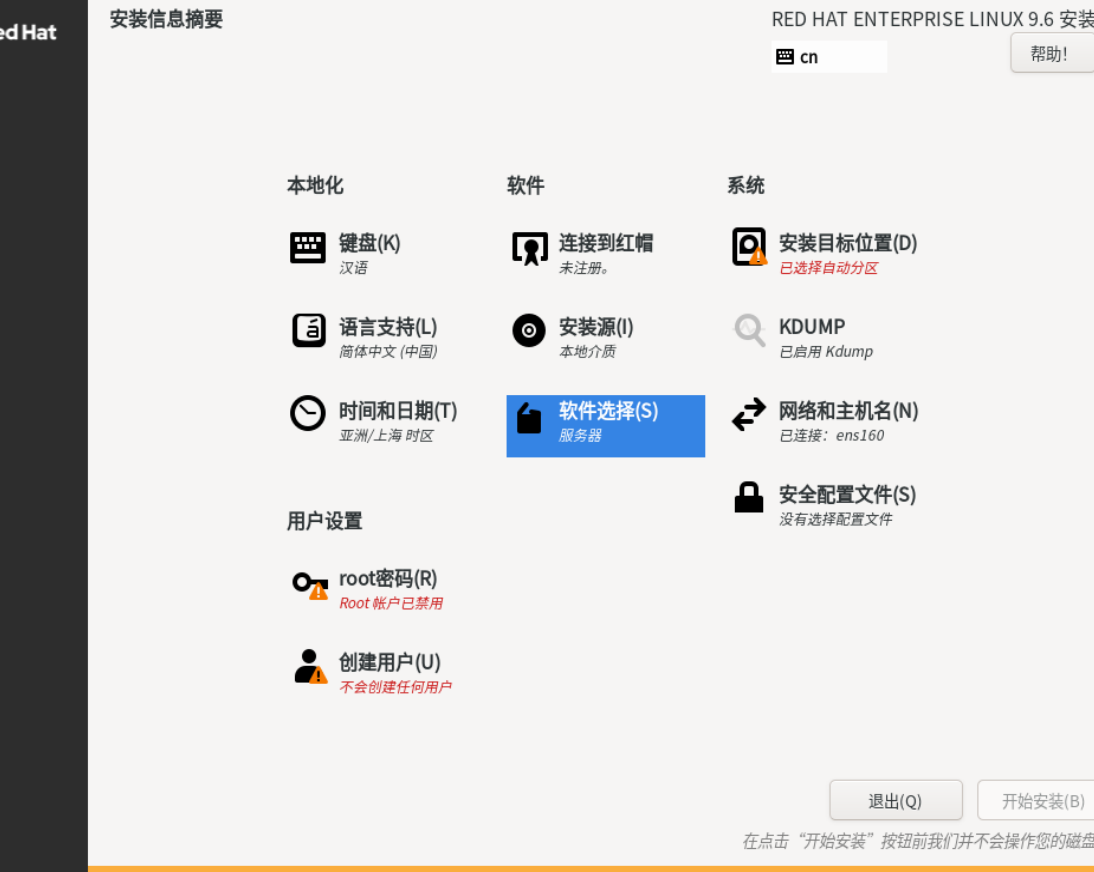
Task: Click the red 已选择自动分区 warning text
Action: click(828, 268)
